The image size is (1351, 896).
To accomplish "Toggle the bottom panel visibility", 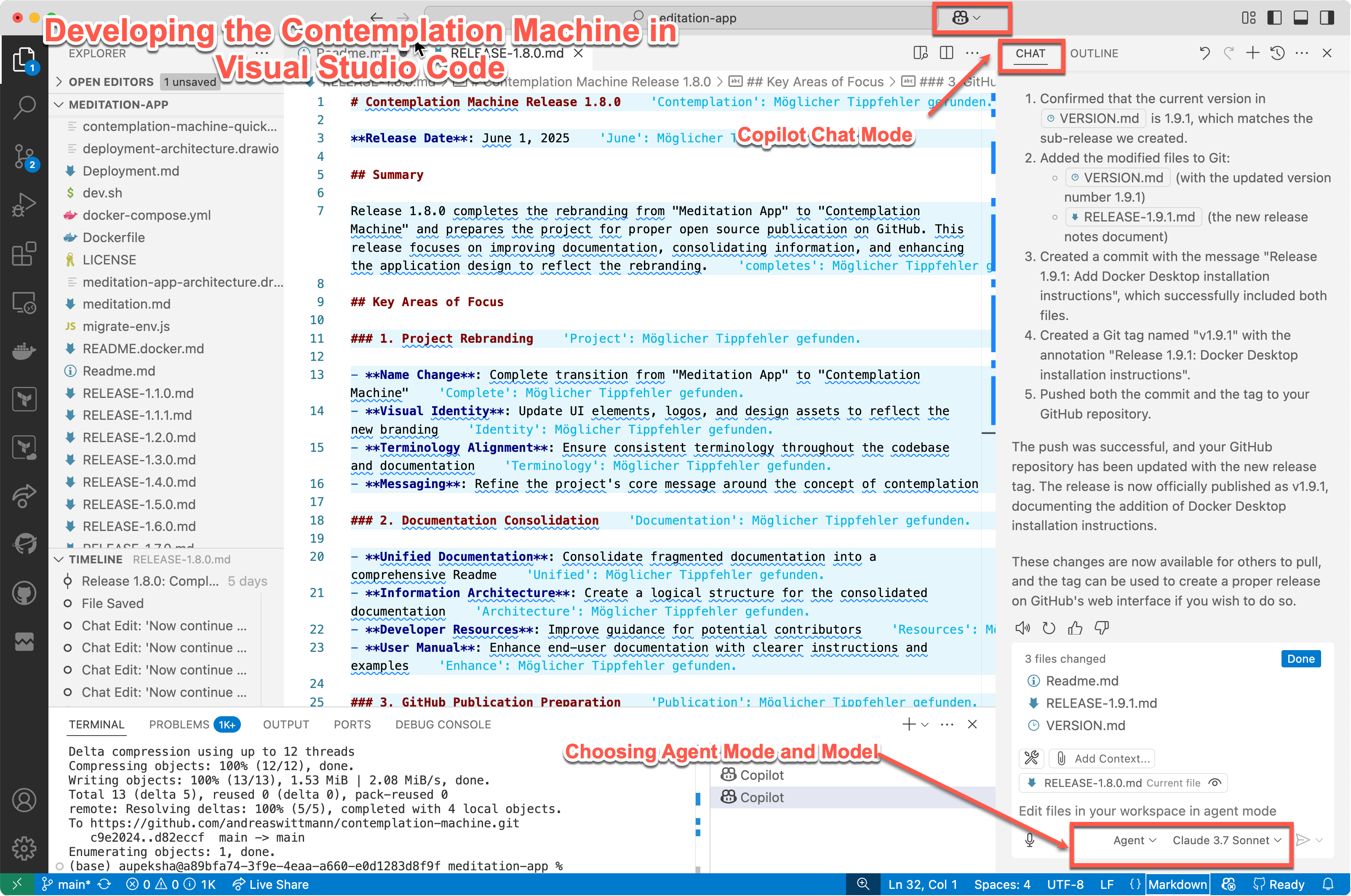I will tap(1301, 18).
